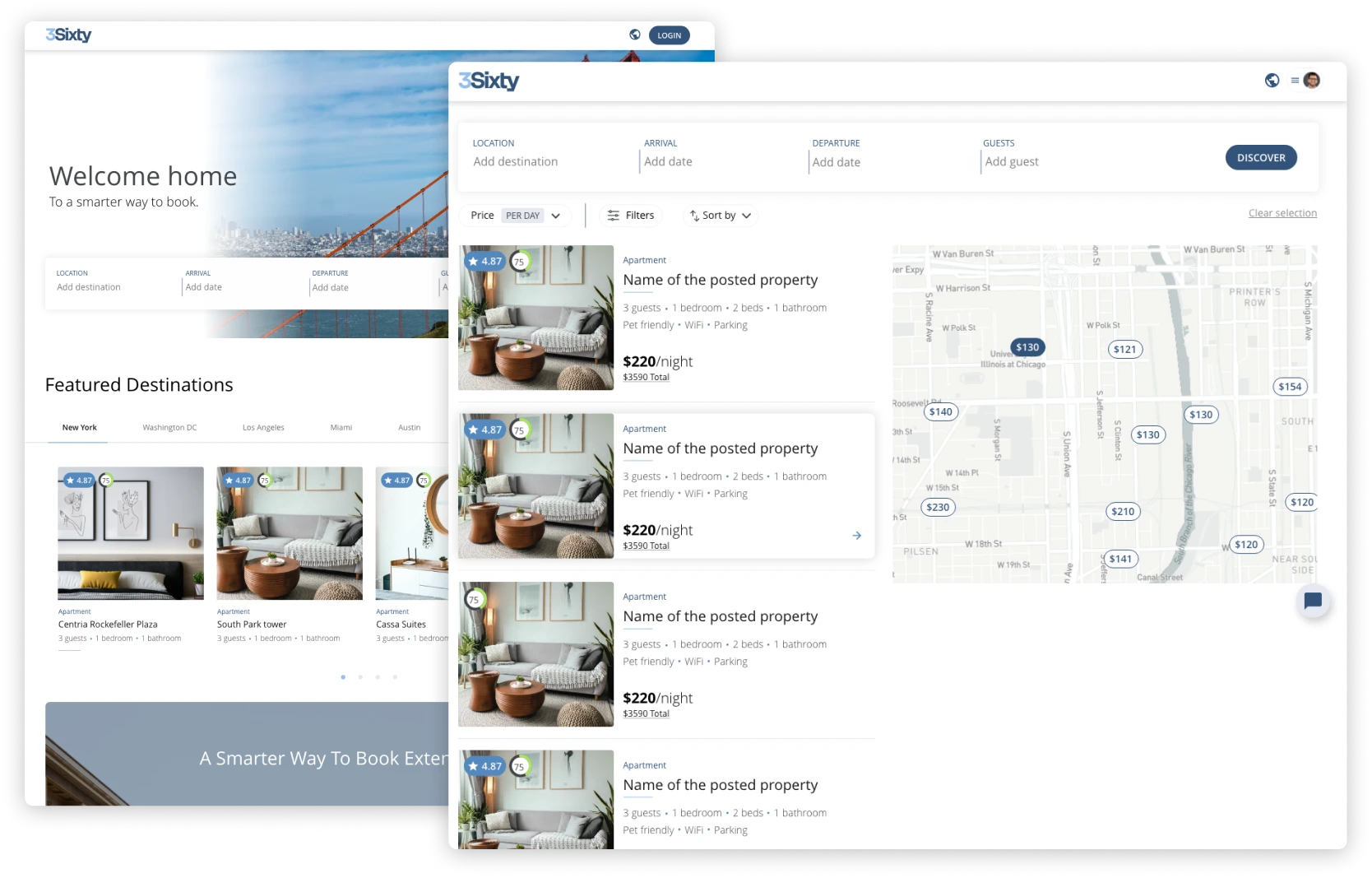The width and height of the screenshot is (1372, 878).
Task: Click the chat bubble icon
Action: (1313, 601)
